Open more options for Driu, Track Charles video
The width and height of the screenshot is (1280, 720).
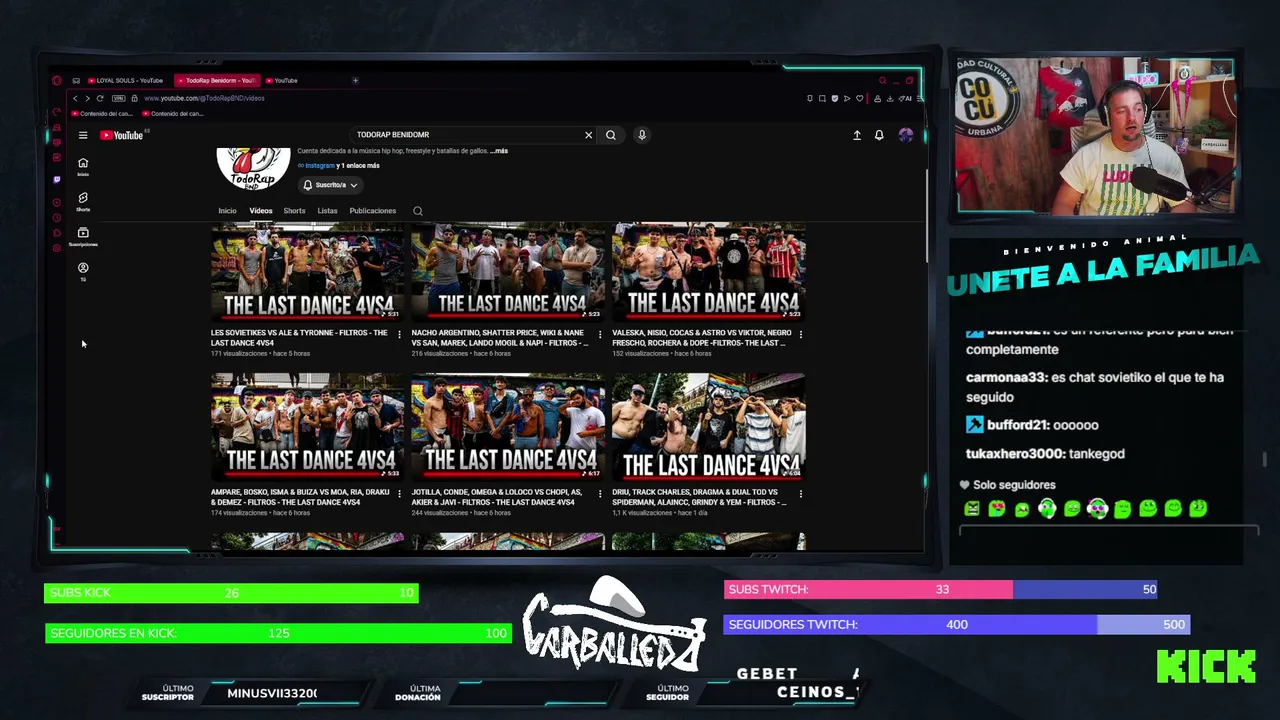pos(801,493)
